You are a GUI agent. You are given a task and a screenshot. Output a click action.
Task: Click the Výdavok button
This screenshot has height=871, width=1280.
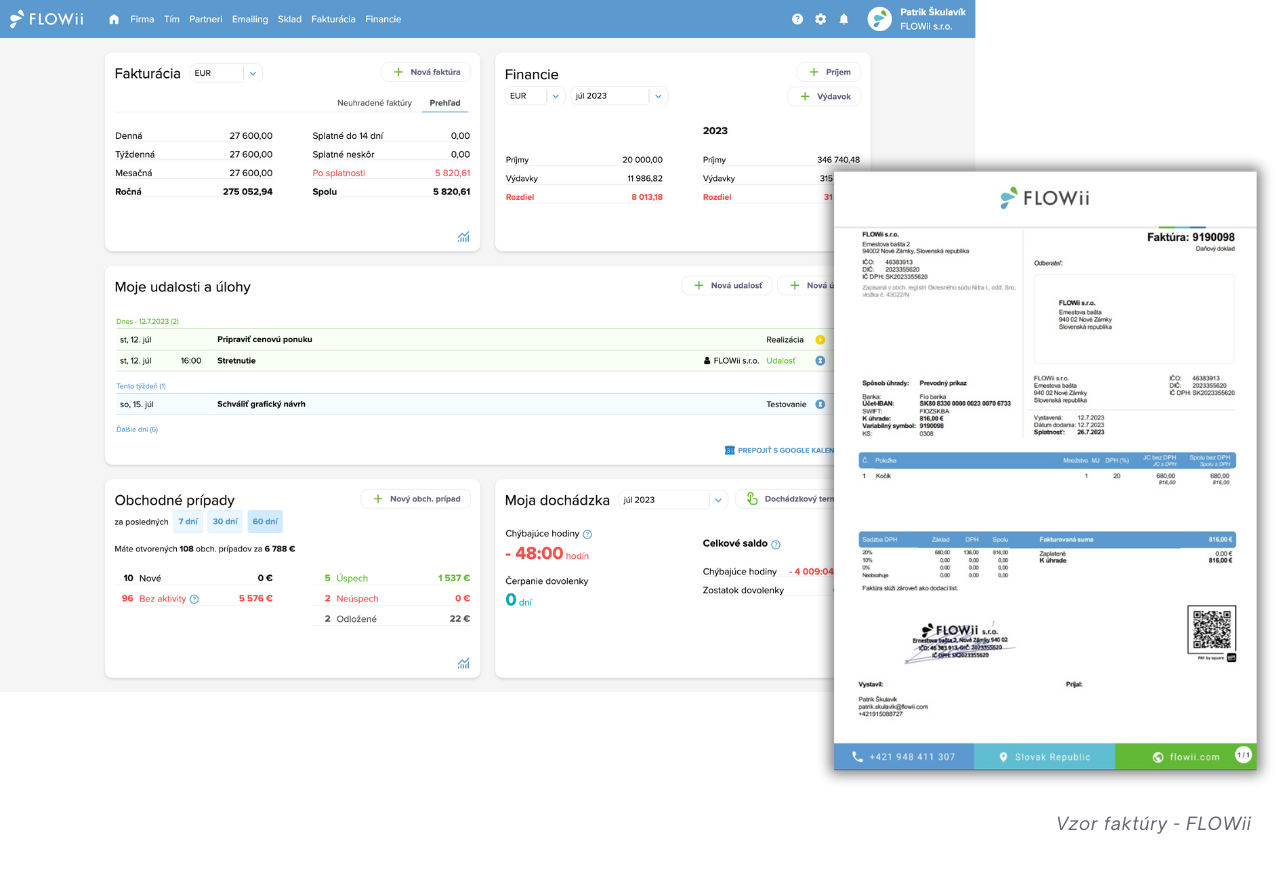pos(824,96)
